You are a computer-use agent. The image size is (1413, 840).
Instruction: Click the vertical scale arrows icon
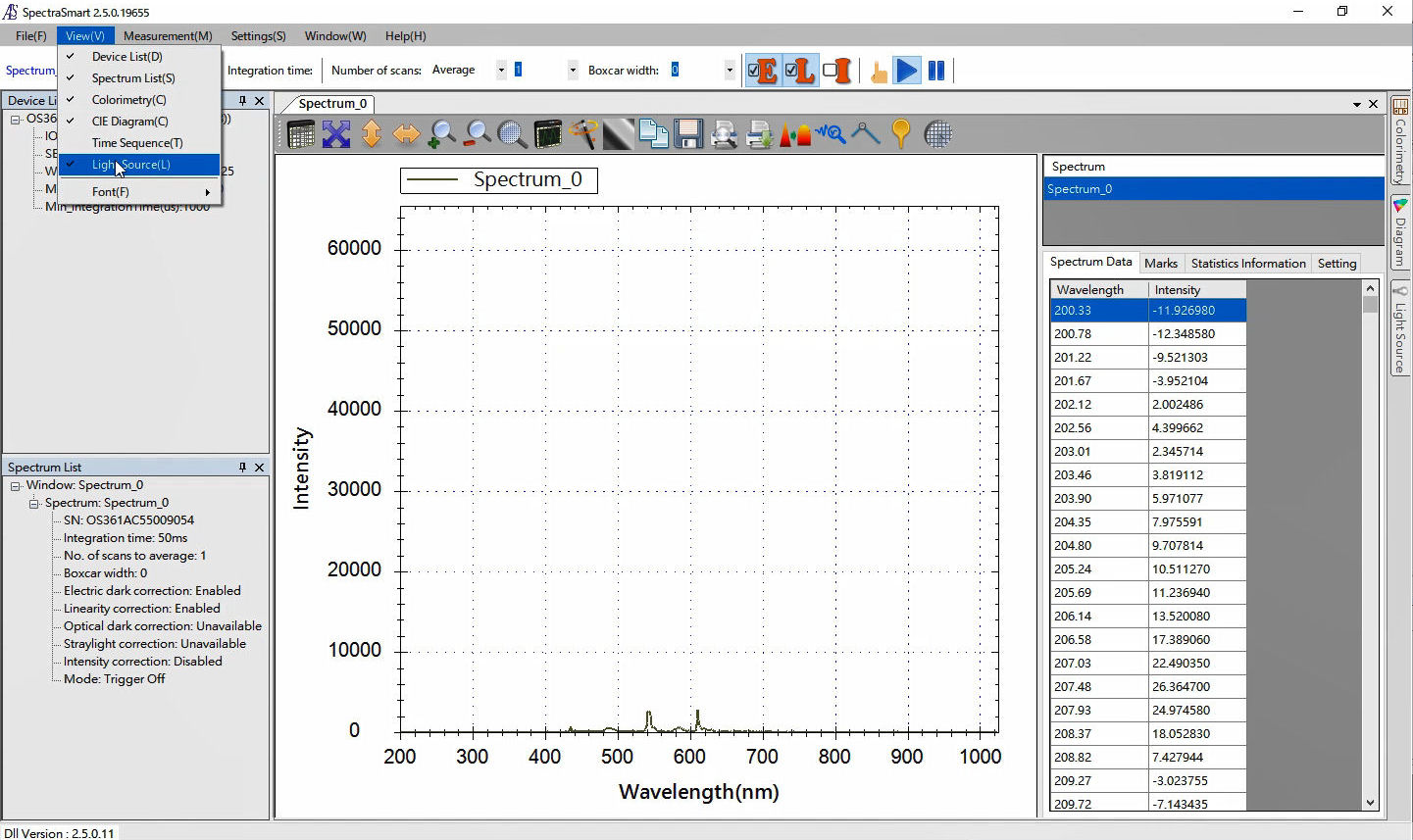[x=372, y=134]
